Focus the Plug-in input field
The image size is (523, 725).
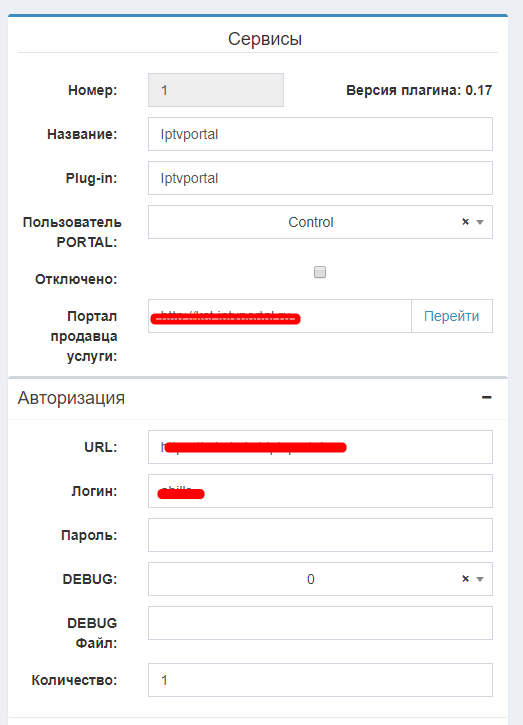point(320,178)
